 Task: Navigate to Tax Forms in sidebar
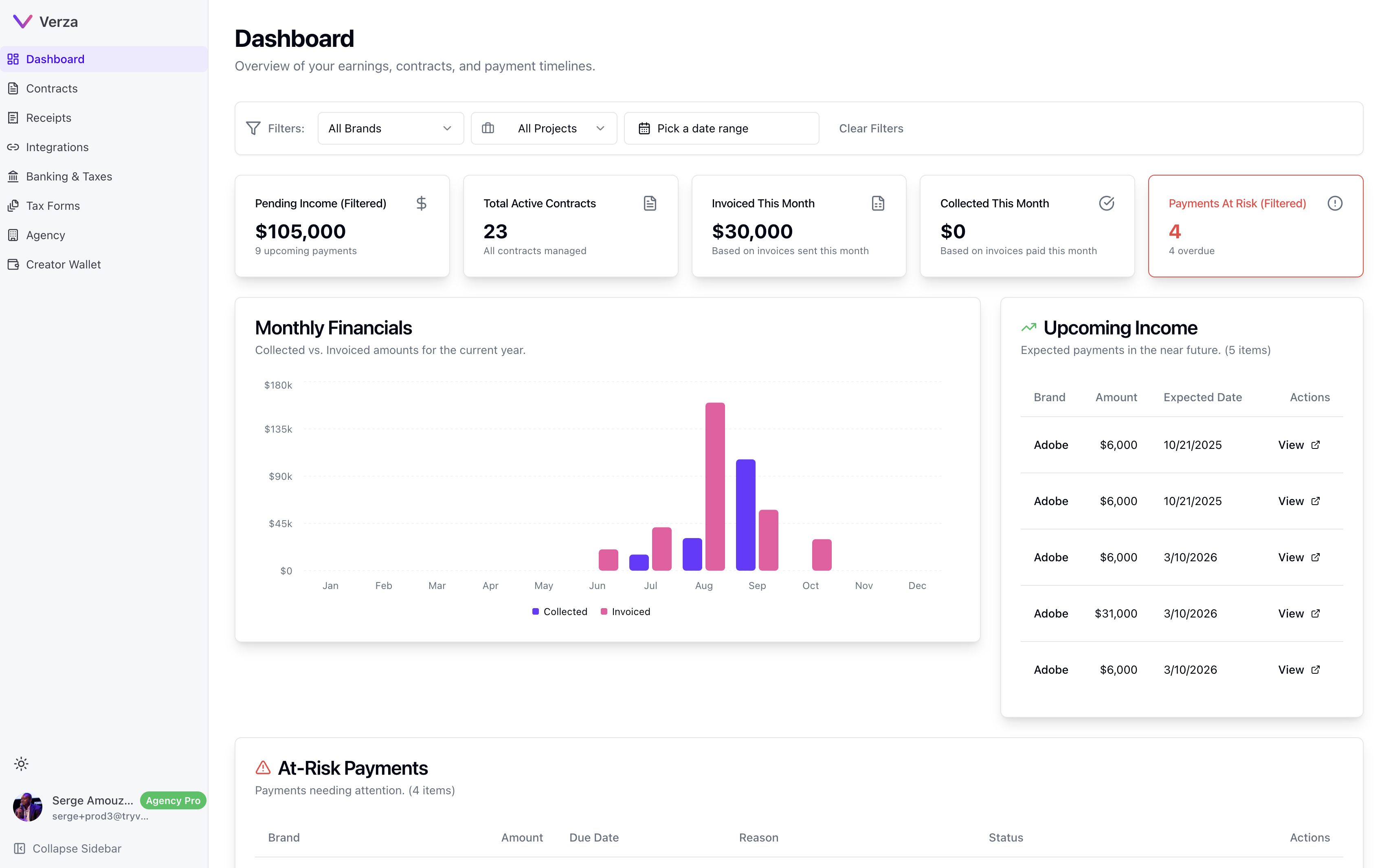click(52, 206)
